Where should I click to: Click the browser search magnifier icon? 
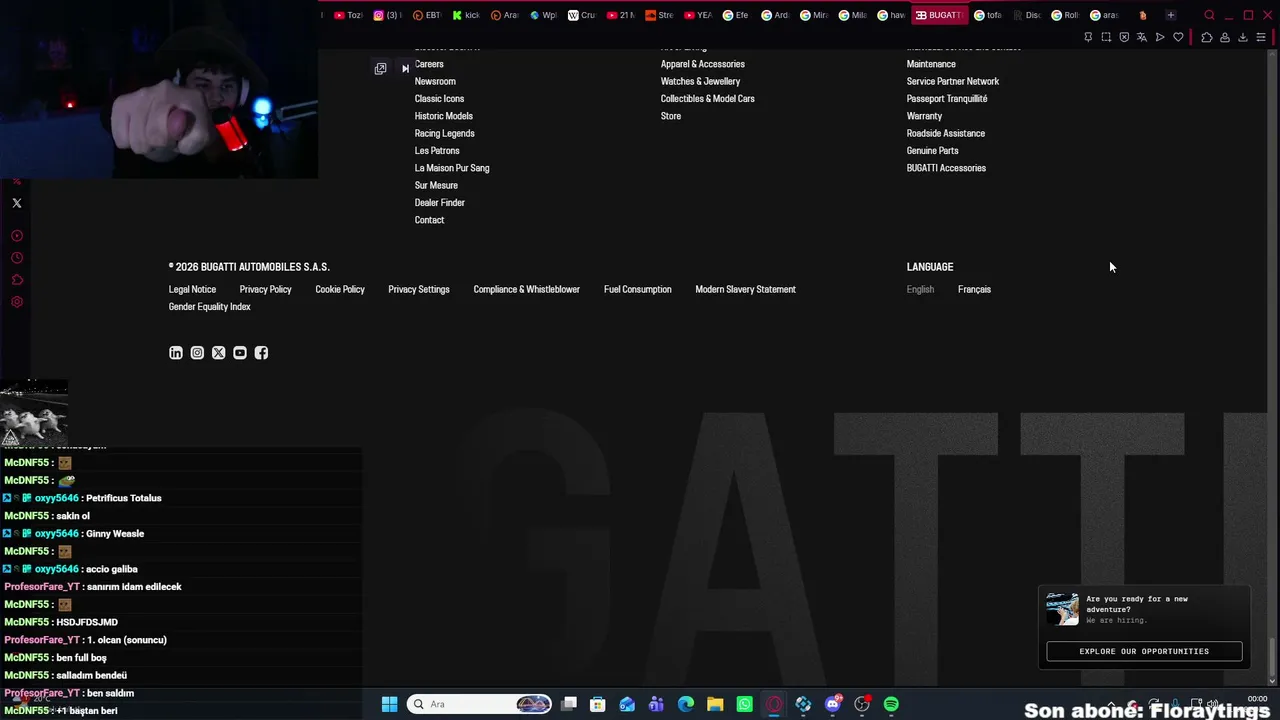click(1209, 15)
